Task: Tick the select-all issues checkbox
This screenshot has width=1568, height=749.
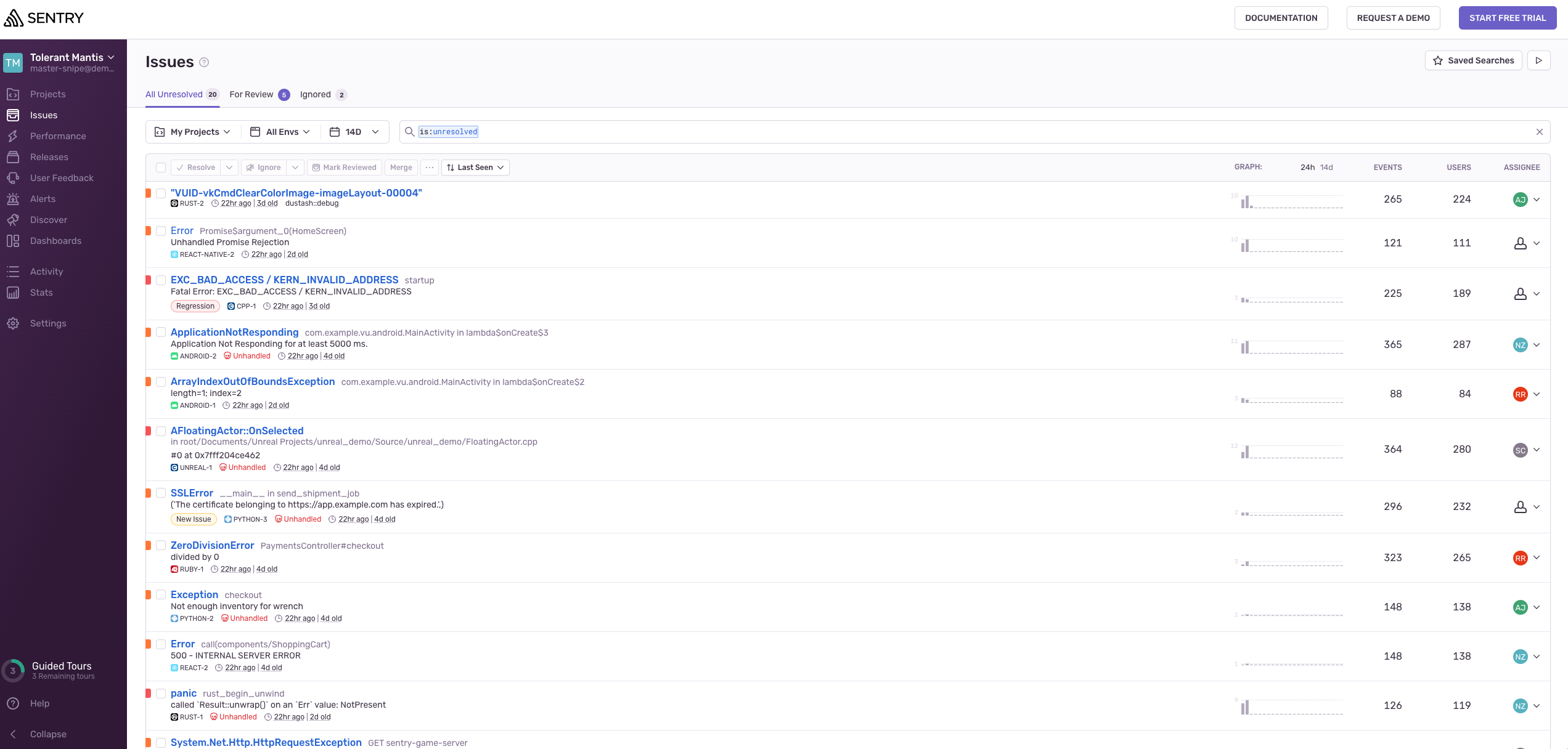Action: 161,168
